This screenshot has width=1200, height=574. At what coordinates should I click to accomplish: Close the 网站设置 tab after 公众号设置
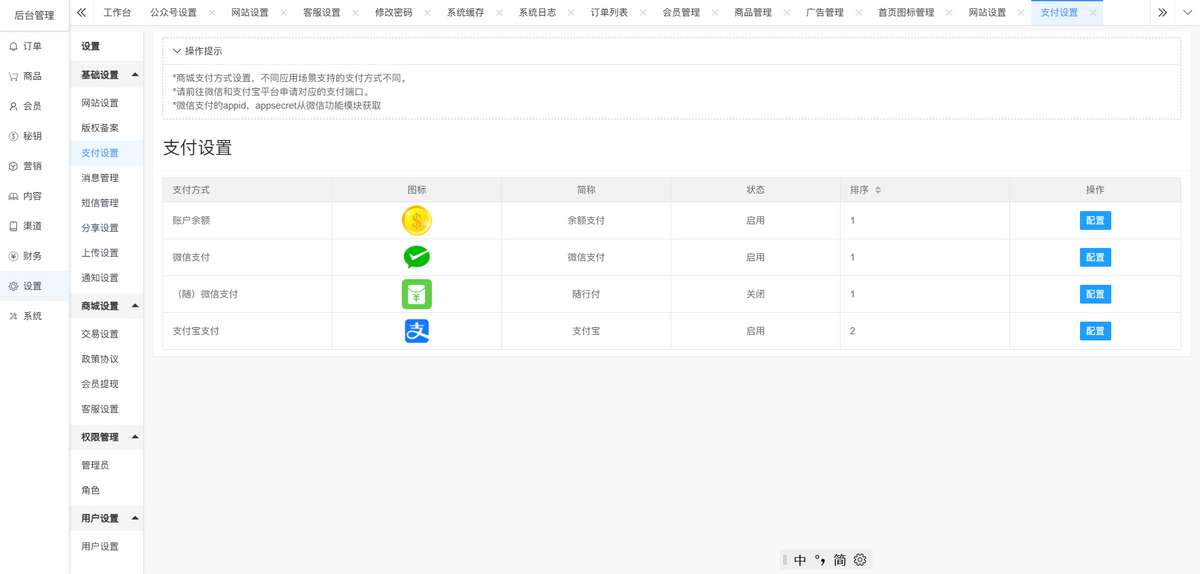284,13
